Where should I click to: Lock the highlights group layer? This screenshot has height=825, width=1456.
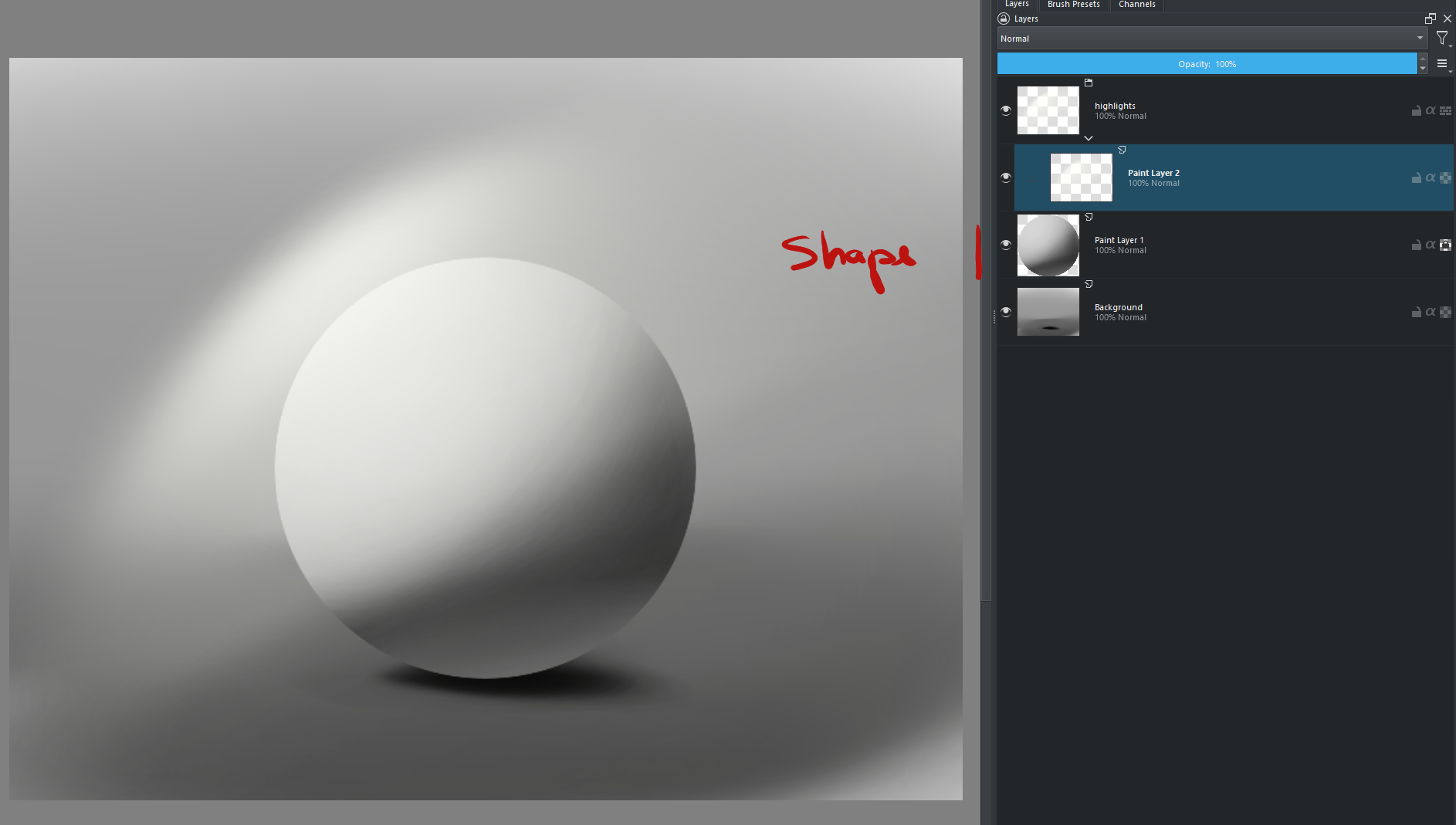point(1417,111)
